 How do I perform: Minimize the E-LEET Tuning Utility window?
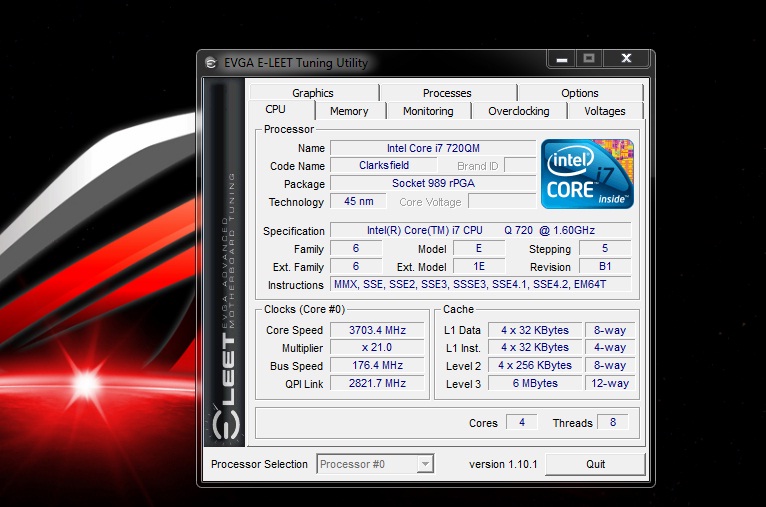point(562,59)
